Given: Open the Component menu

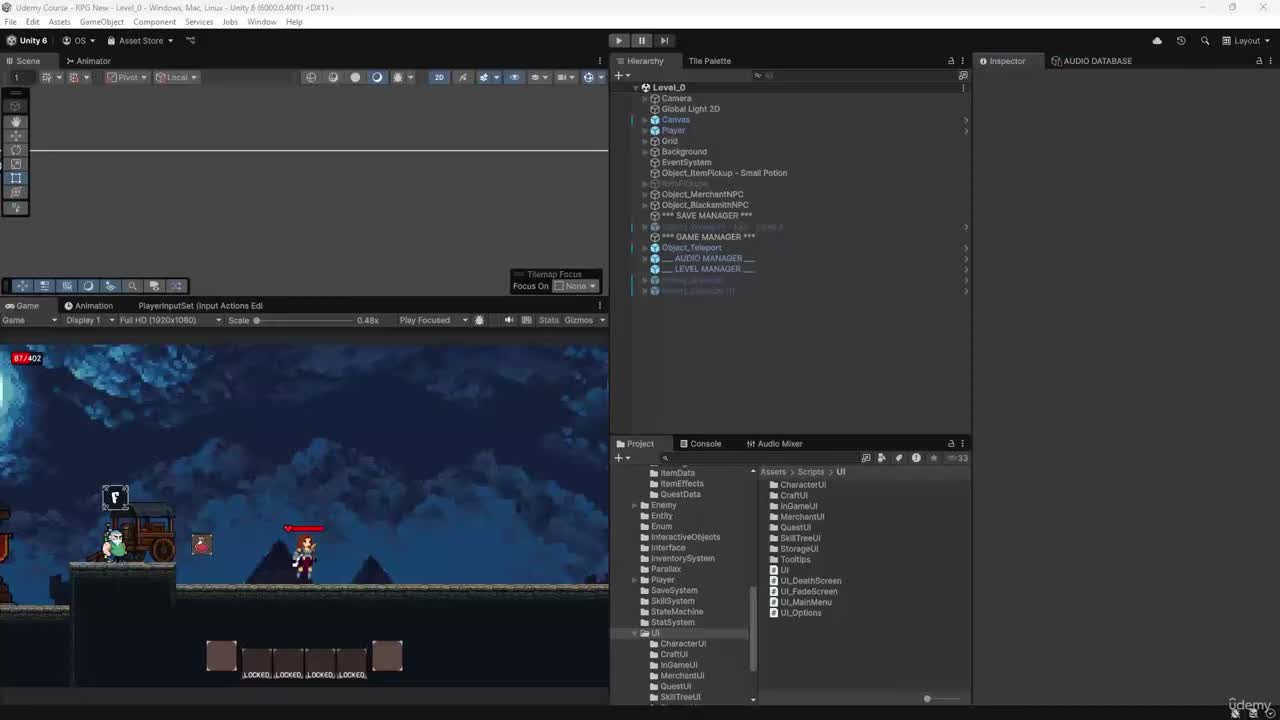Looking at the screenshot, I should tap(154, 22).
